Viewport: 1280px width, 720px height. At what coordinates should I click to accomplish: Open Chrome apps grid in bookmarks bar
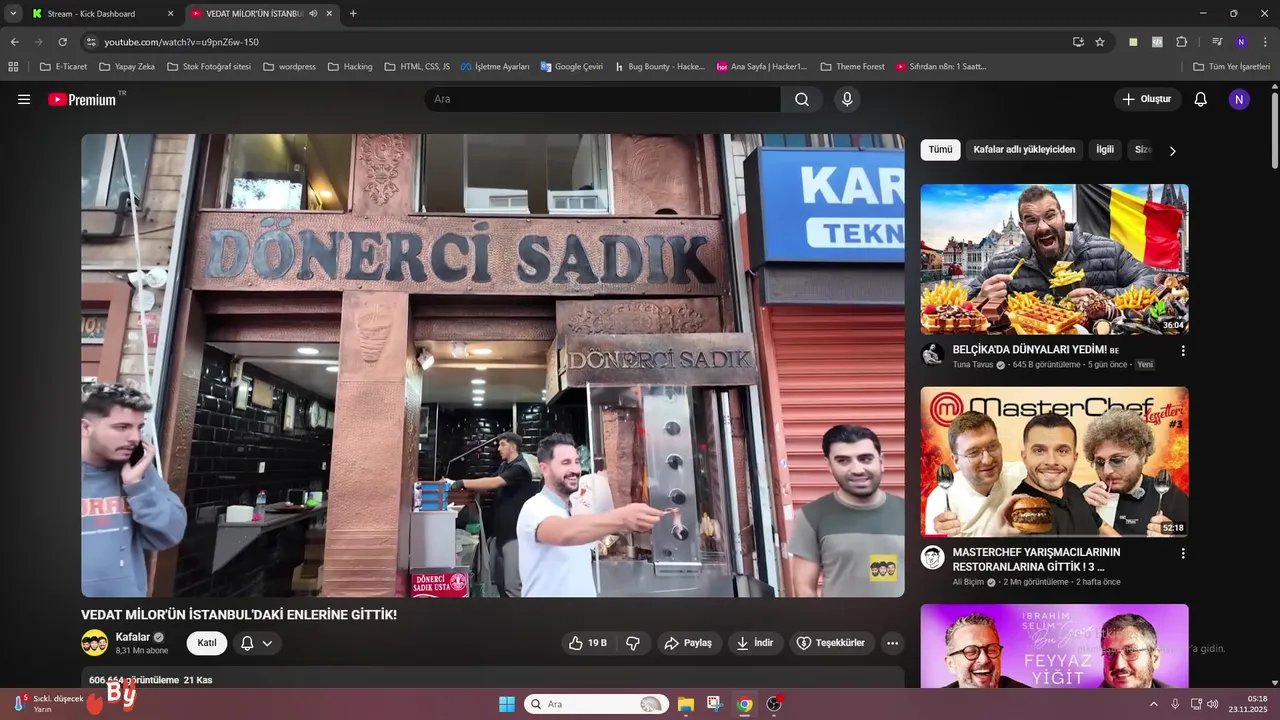pyautogui.click(x=13, y=67)
